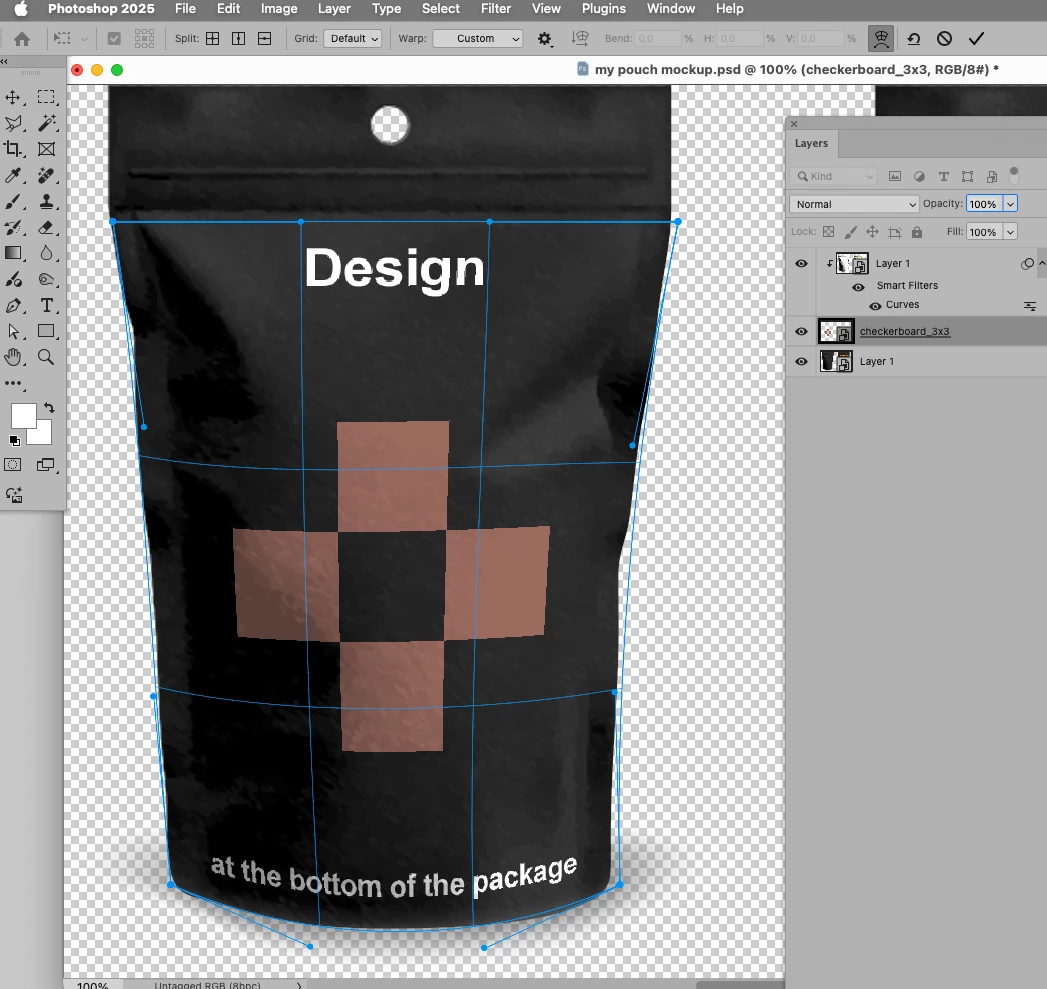Viewport: 1047px width, 989px height.
Task: Select the Polygonal Lasso tool
Action: 13,123
